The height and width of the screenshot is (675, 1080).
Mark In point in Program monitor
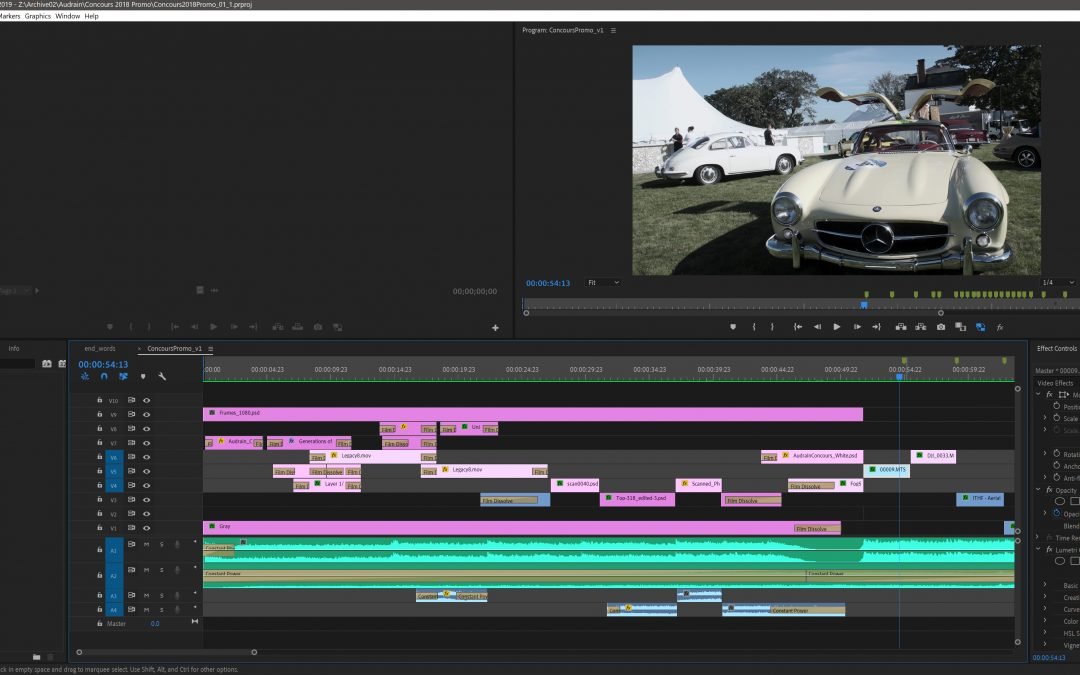[754, 327]
